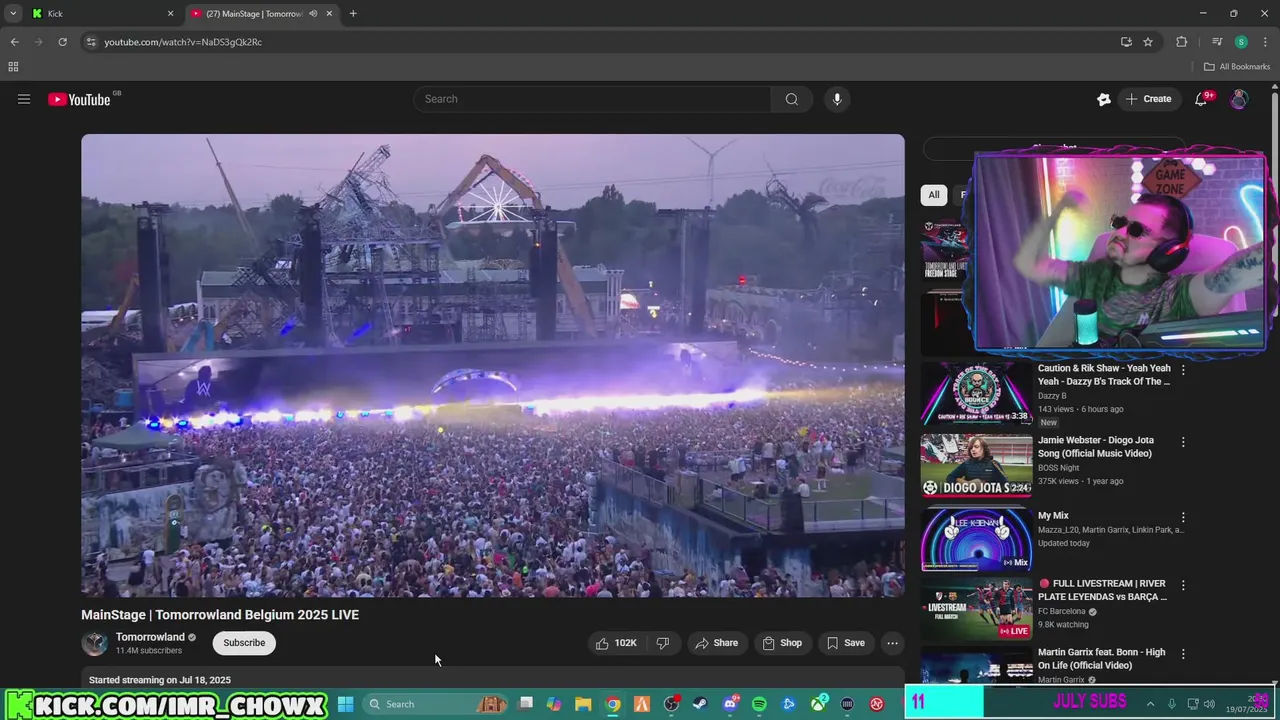The image size is (1280, 720).
Task: Bookmark this page with star icon
Action: 1148,42
